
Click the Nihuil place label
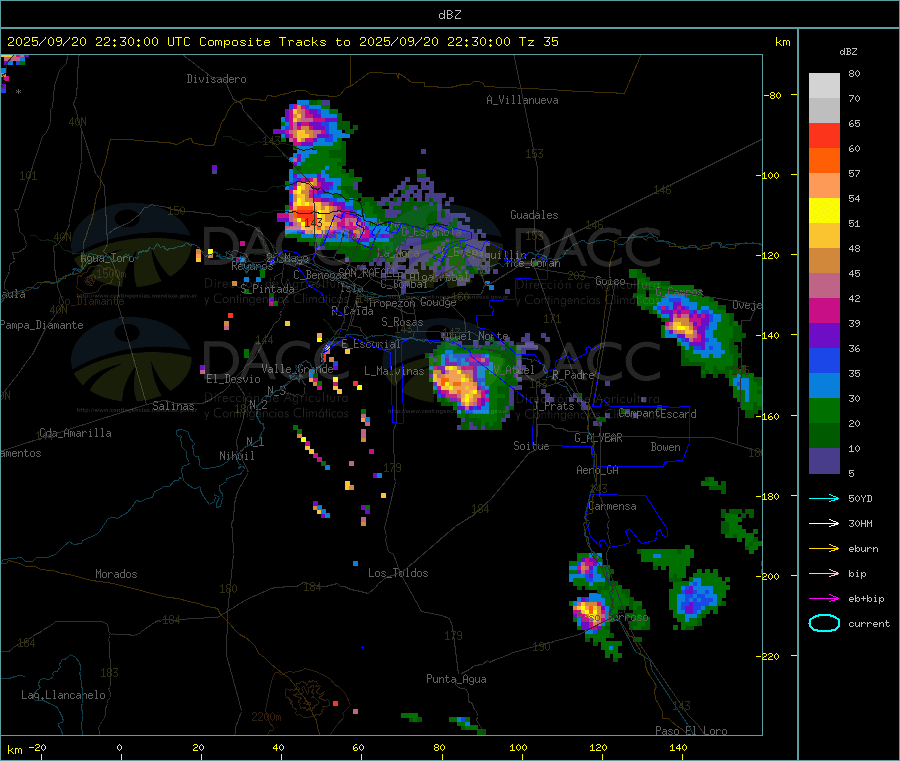click(x=237, y=456)
